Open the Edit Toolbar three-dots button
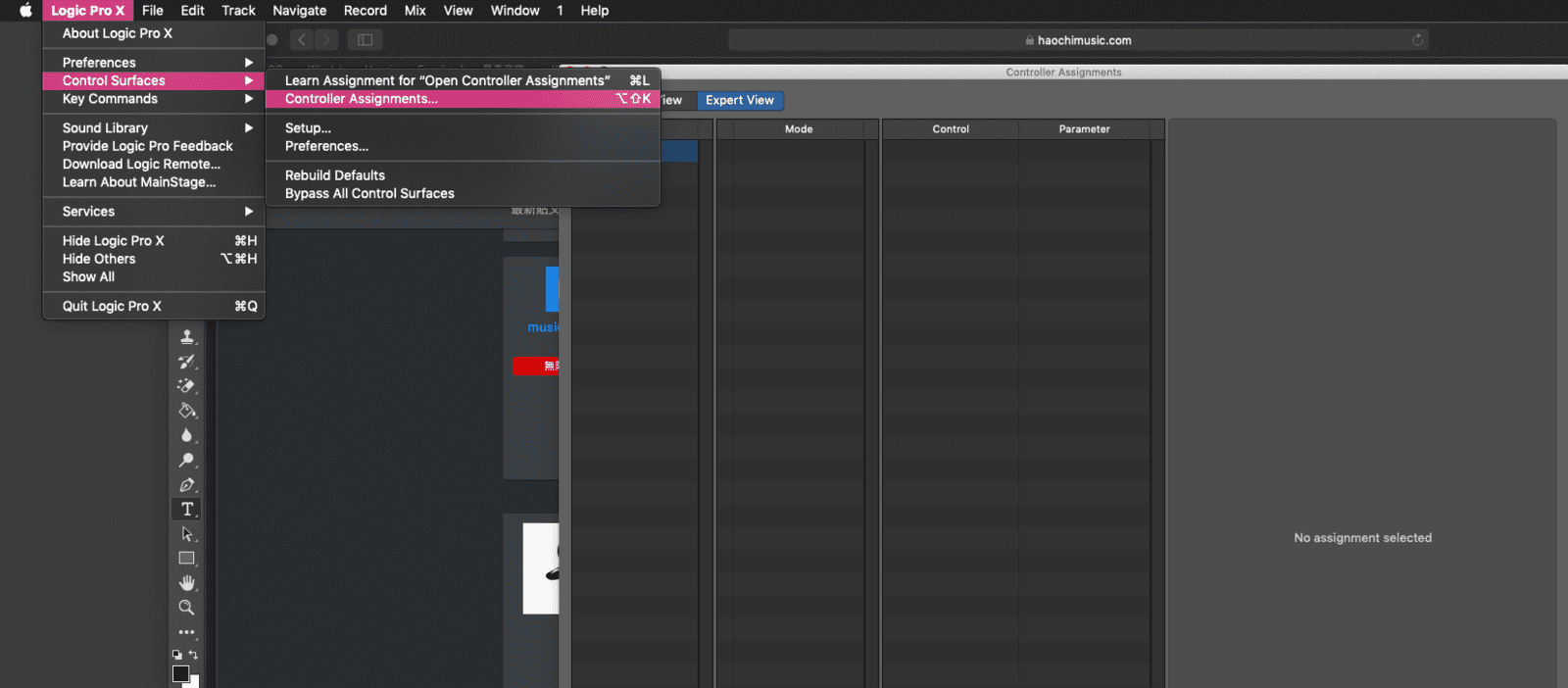1568x688 pixels. tap(187, 632)
